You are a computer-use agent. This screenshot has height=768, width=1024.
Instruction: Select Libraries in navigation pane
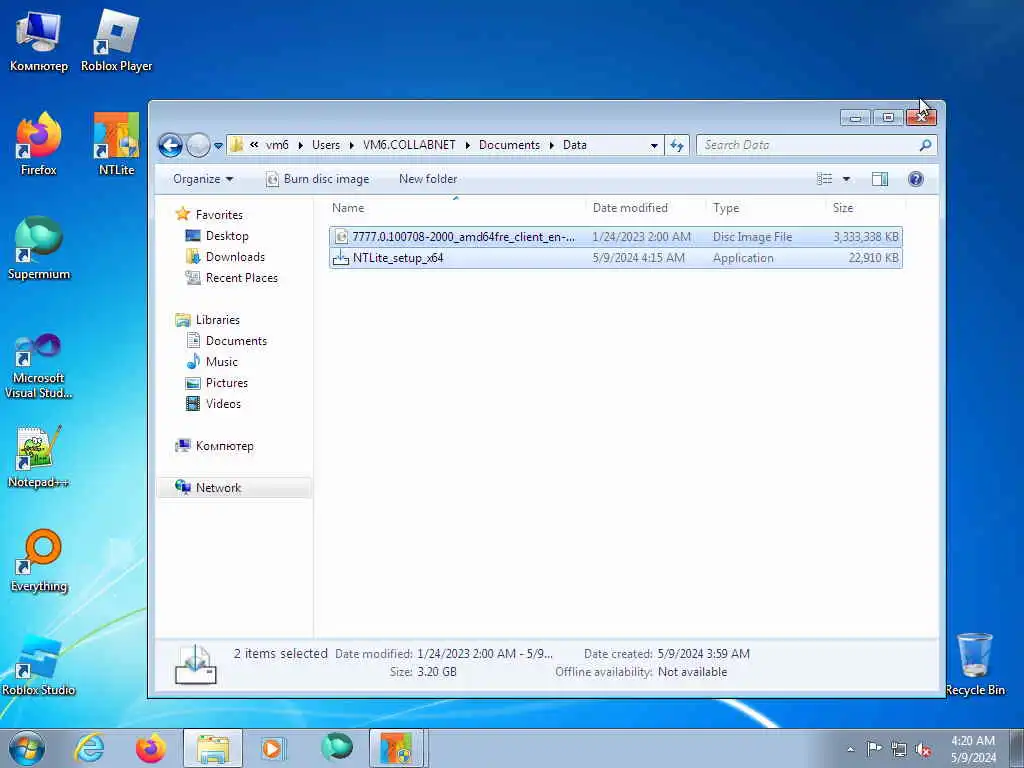(x=217, y=319)
